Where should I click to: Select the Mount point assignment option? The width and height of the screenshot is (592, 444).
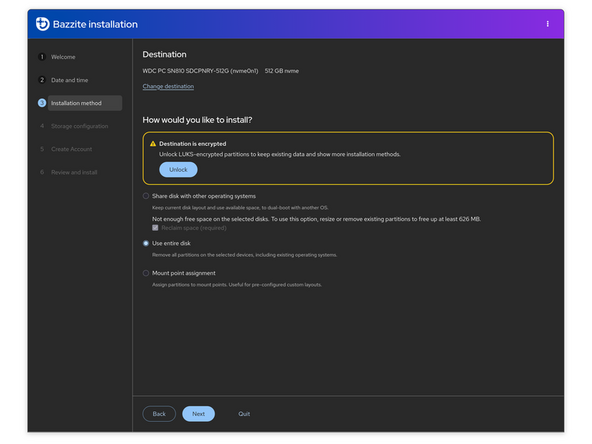(x=146, y=273)
